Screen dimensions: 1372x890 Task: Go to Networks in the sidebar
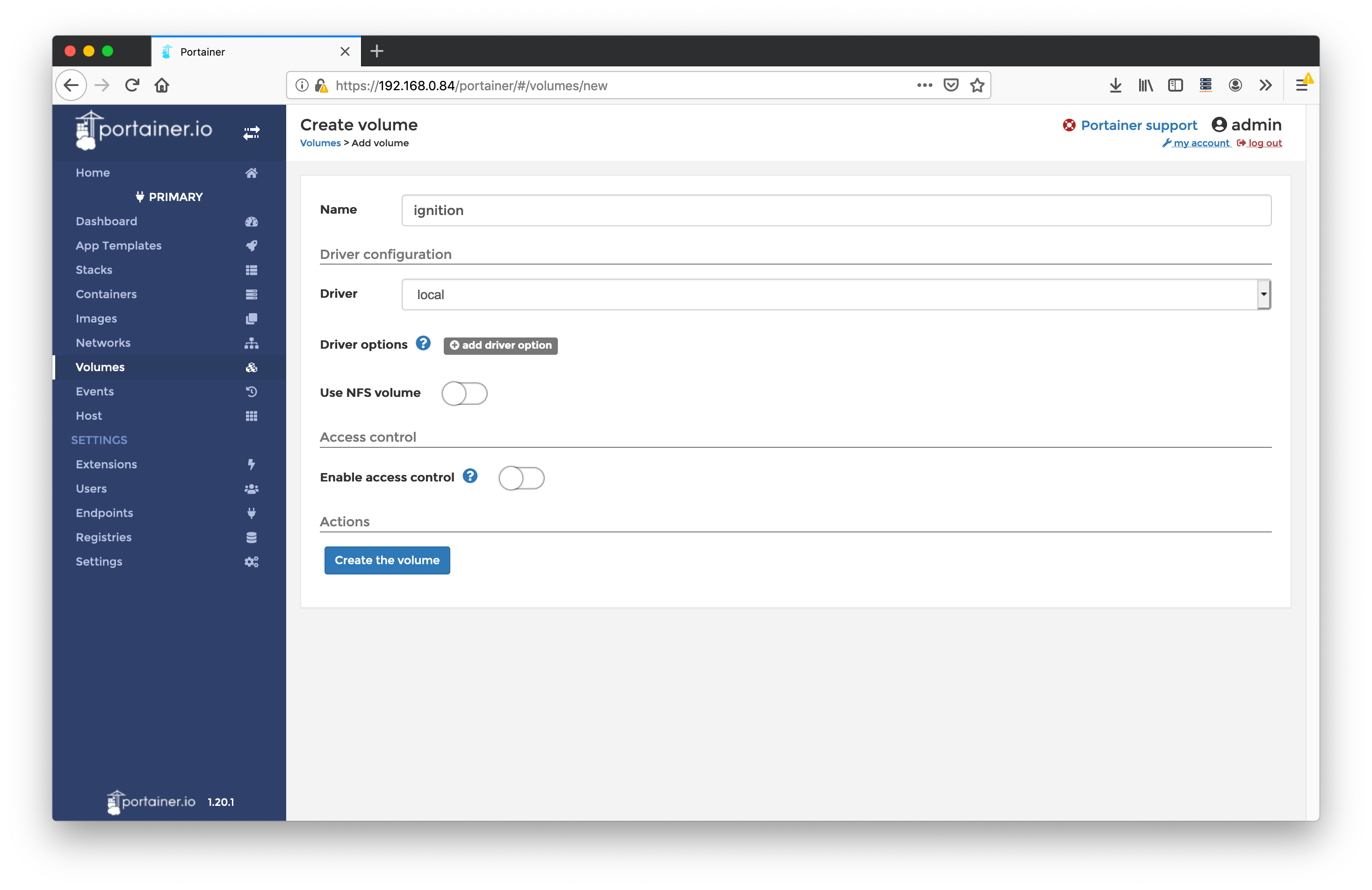(103, 342)
